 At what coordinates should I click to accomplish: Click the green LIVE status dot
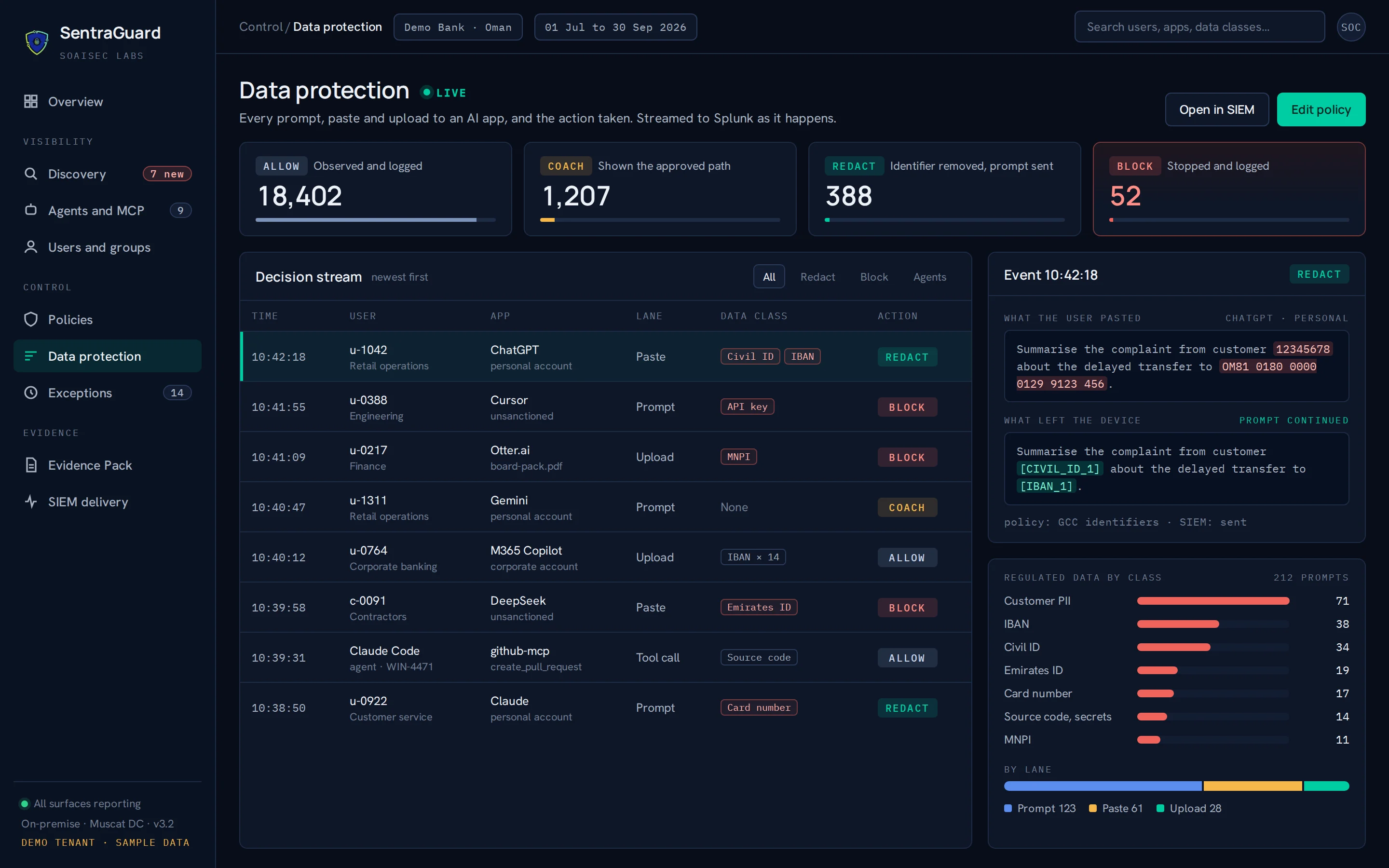coord(426,92)
